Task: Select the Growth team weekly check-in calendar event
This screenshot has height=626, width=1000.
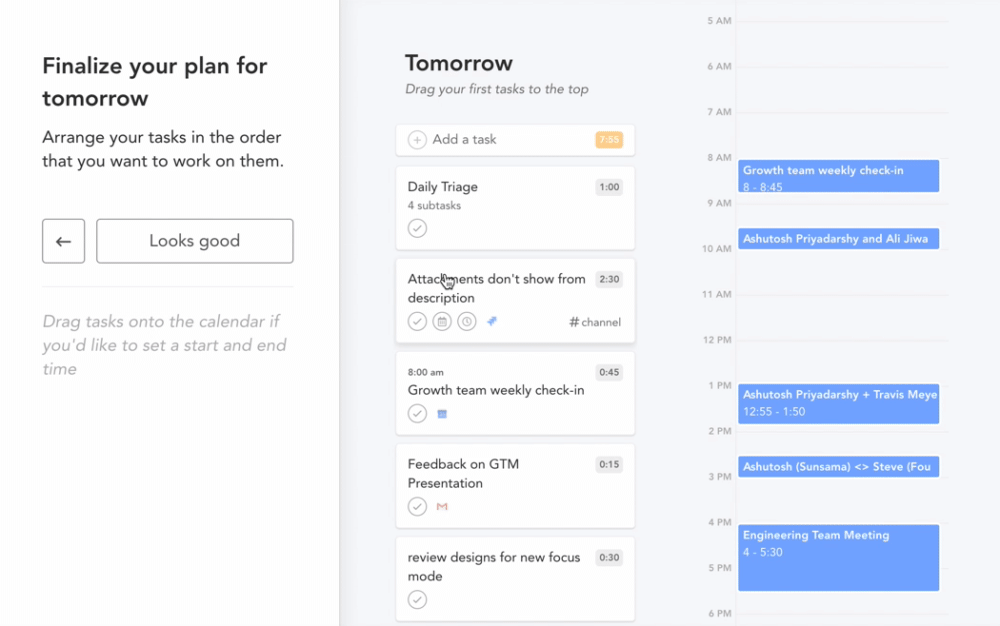Action: (x=838, y=174)
